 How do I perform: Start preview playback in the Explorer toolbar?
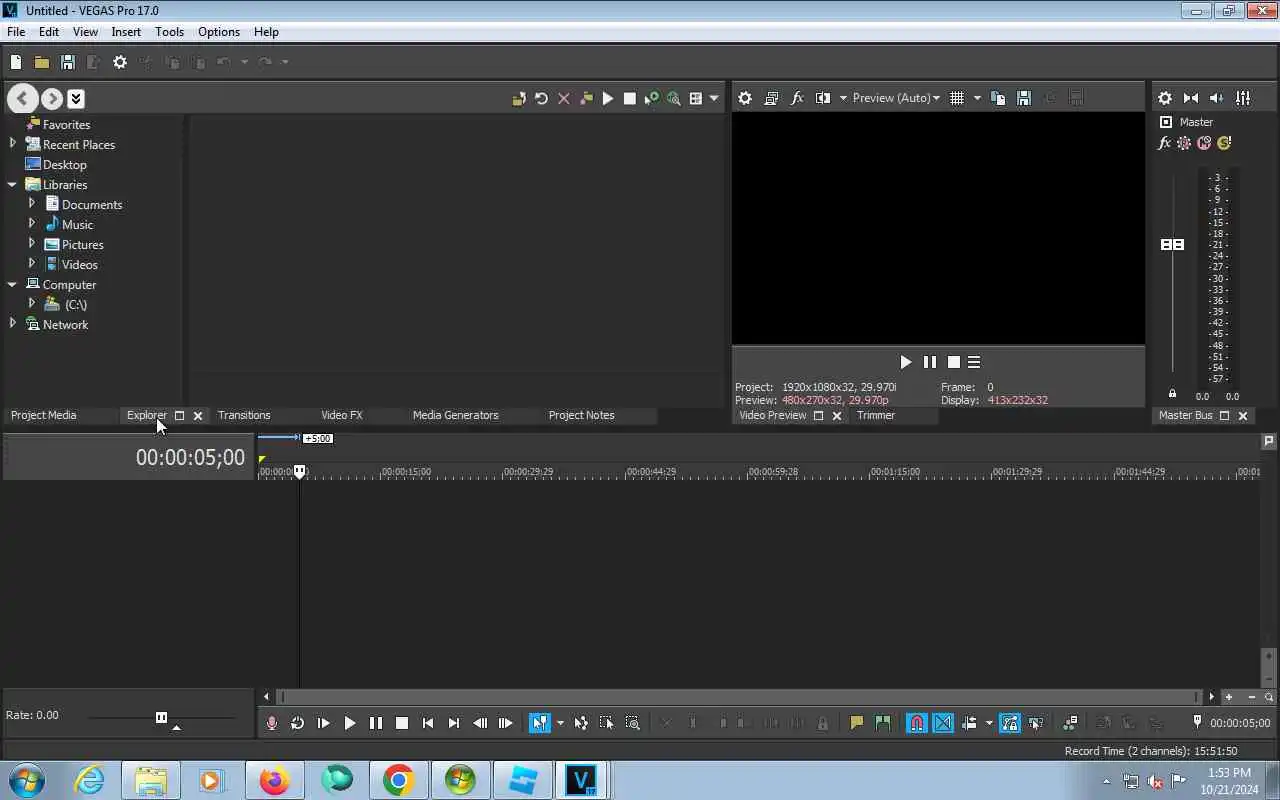(x=607, y=98)
